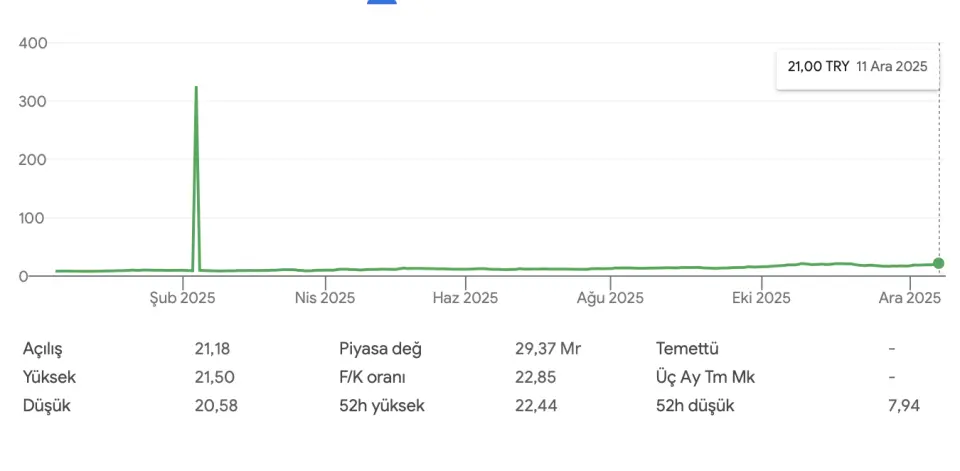Select the Haz 2025 axis label

coord(465,298)
